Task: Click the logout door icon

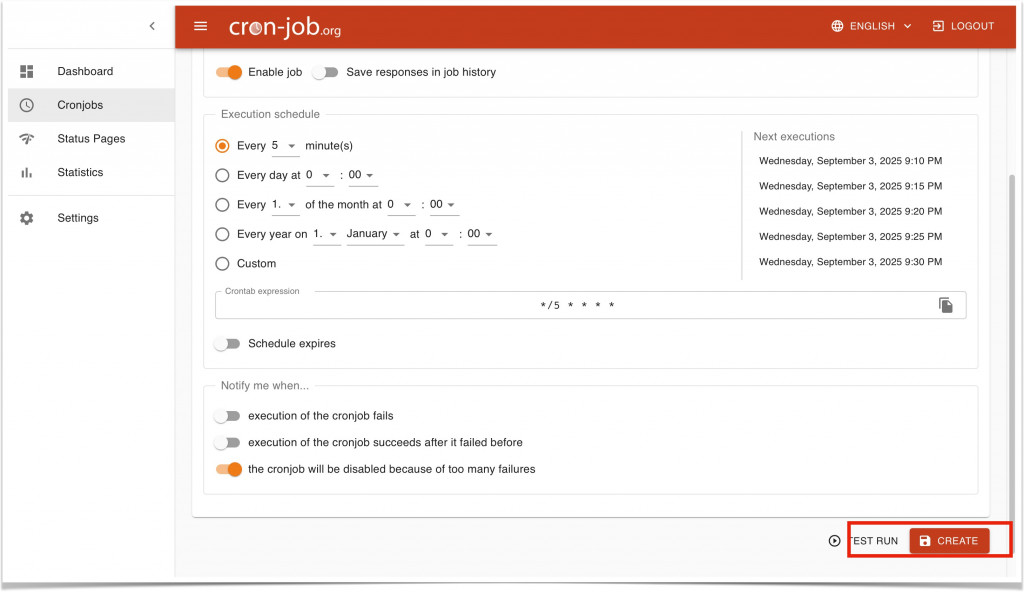Action: click(x=938, y=26)
